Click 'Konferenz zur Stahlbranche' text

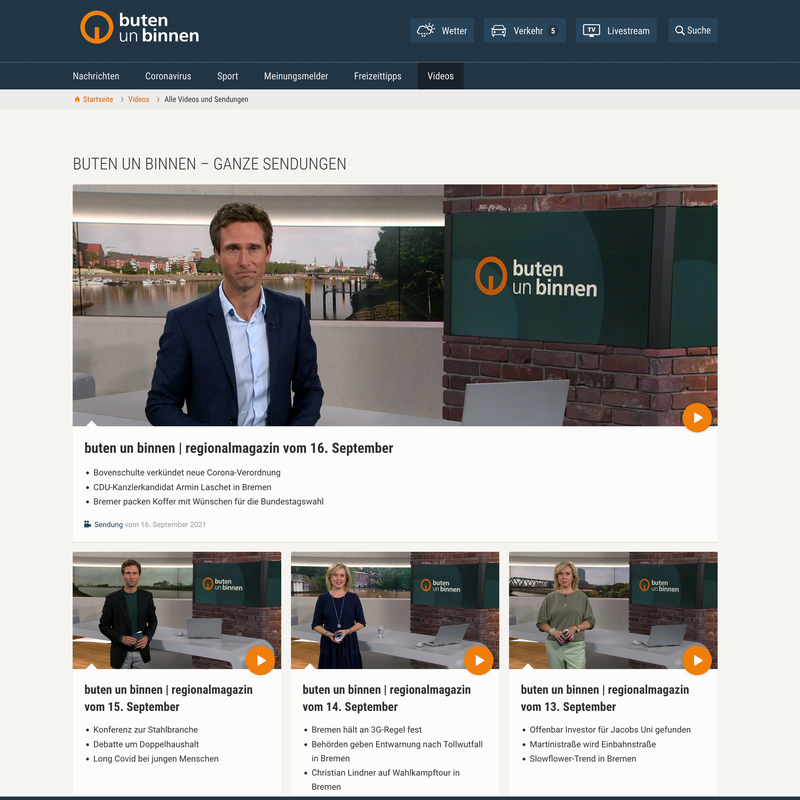click(x=145, y=730)
